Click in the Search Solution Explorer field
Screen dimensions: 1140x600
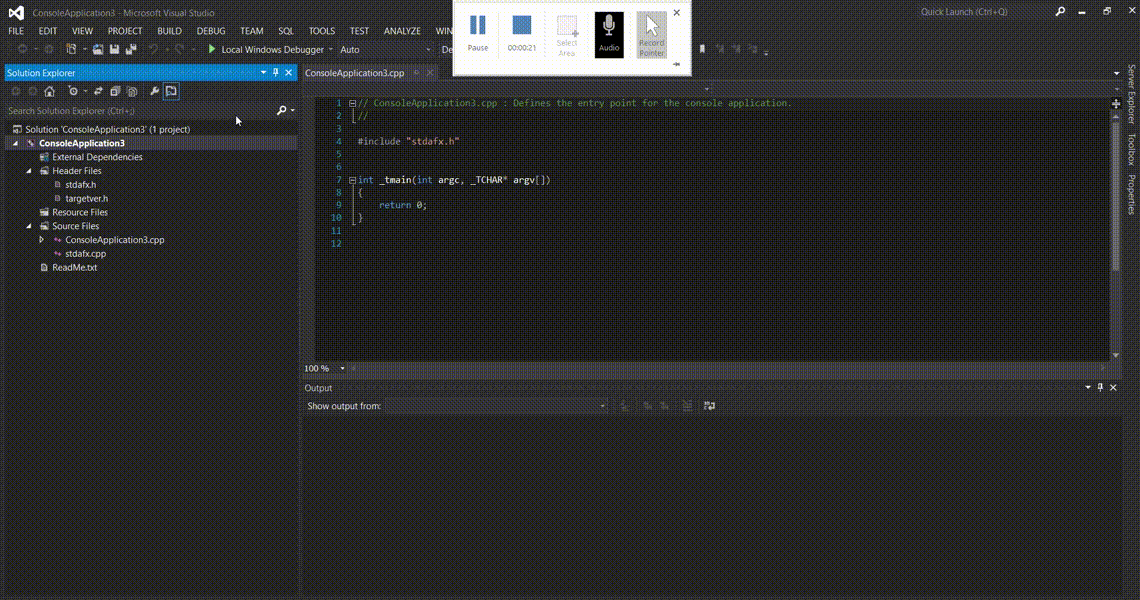click(x=140, y=111)
